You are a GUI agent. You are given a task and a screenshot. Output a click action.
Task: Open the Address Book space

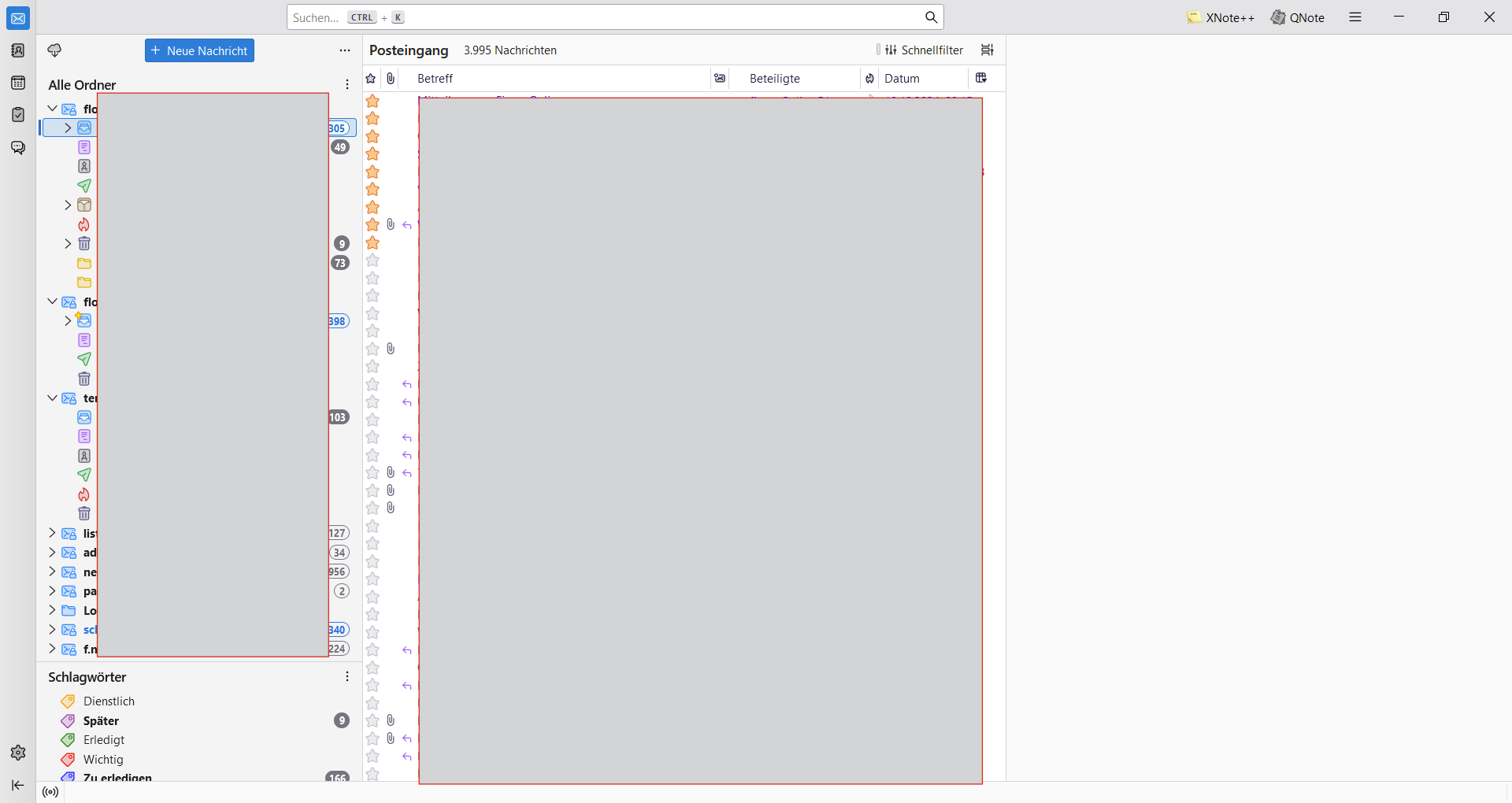[x=18, y=50]
